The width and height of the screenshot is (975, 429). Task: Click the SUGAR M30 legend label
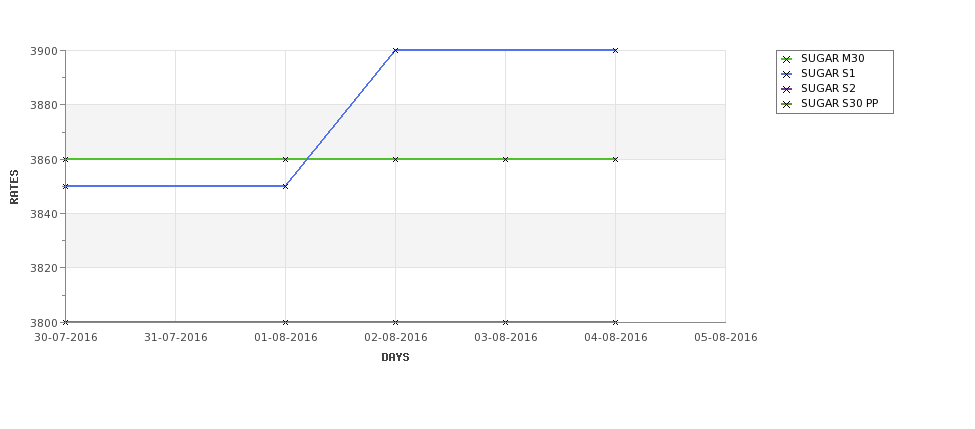coord(833,58)
